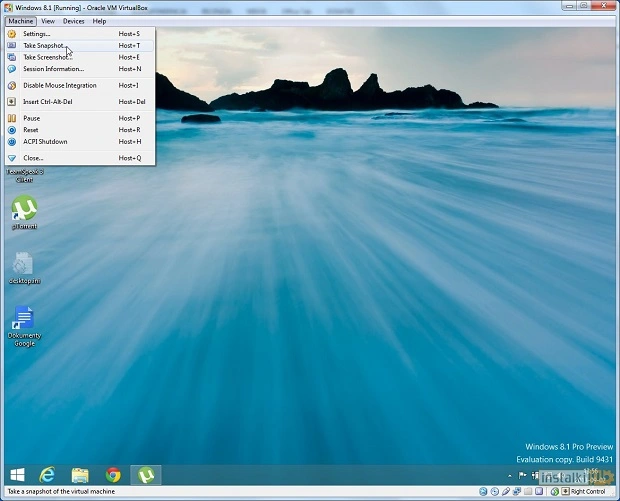Image resolution: width=620 pixels, height=501 pixels.
Task: Choose Take Snapshot in Machine menu
Action: click(80, 45)
